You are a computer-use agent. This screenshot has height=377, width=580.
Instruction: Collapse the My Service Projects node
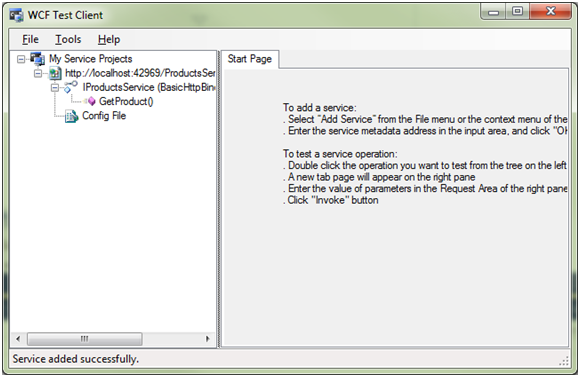(21, 59)
